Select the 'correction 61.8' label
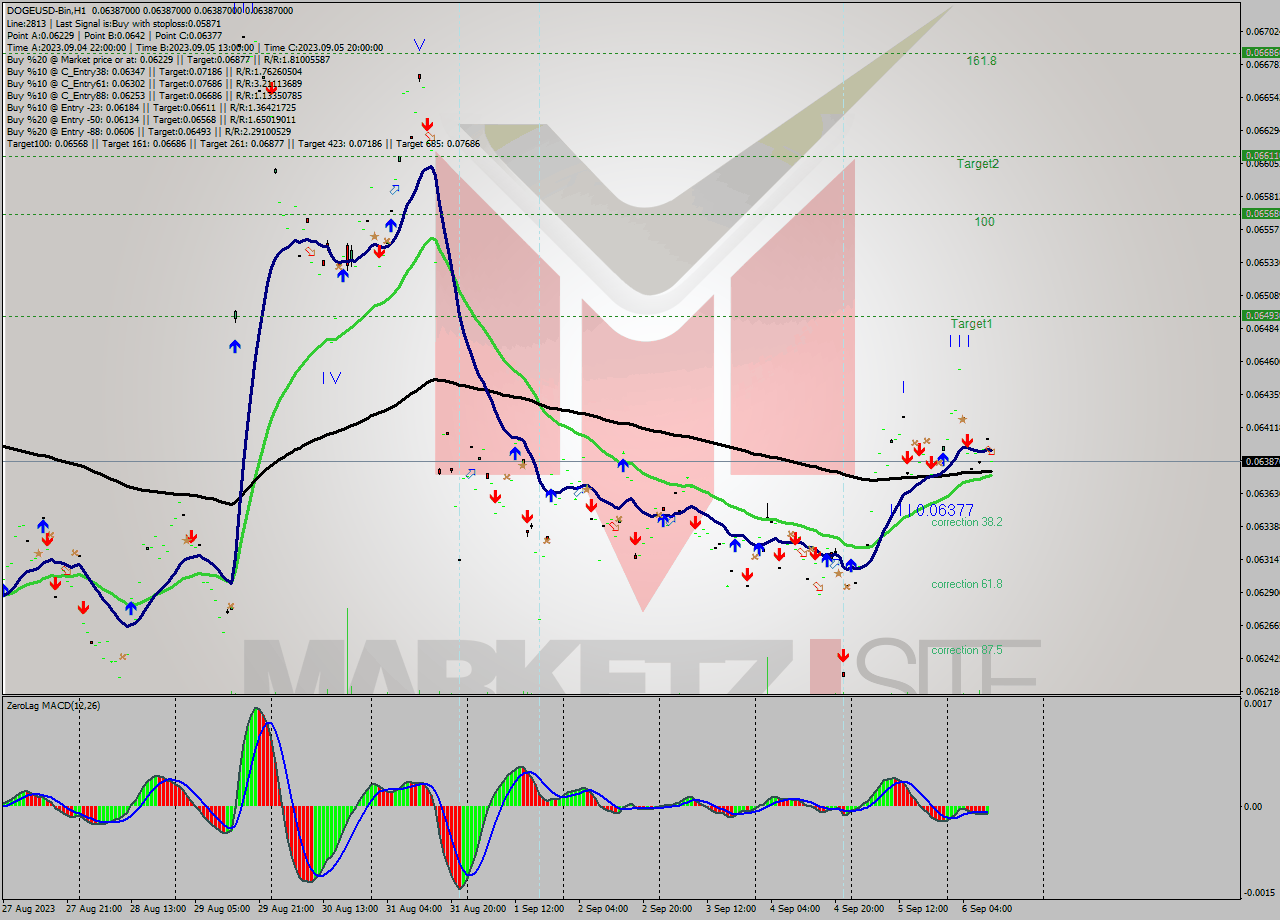Viewport: 1280px width, 920px height. [x=967, y=584]
